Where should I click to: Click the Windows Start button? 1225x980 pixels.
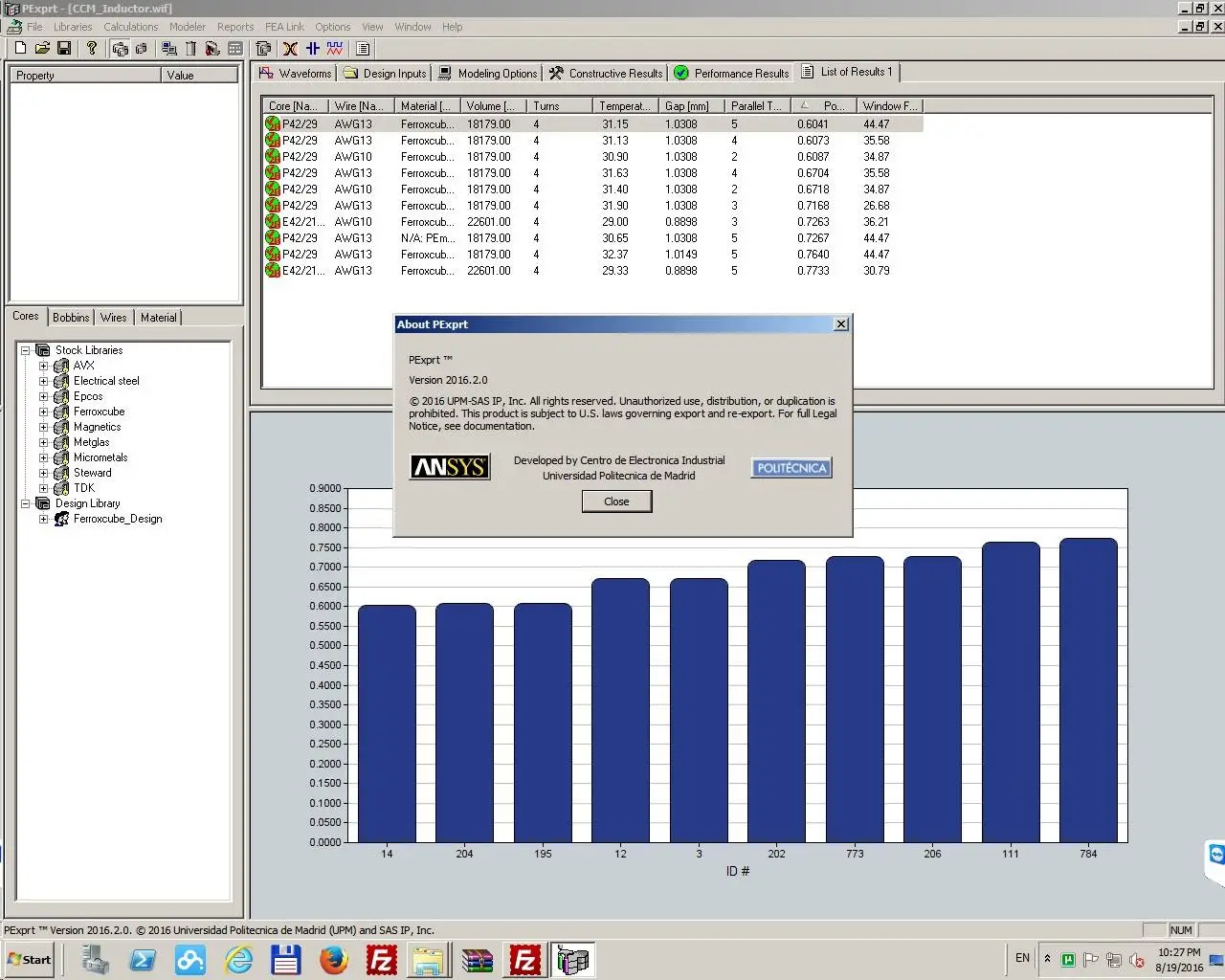coord(29,959)
